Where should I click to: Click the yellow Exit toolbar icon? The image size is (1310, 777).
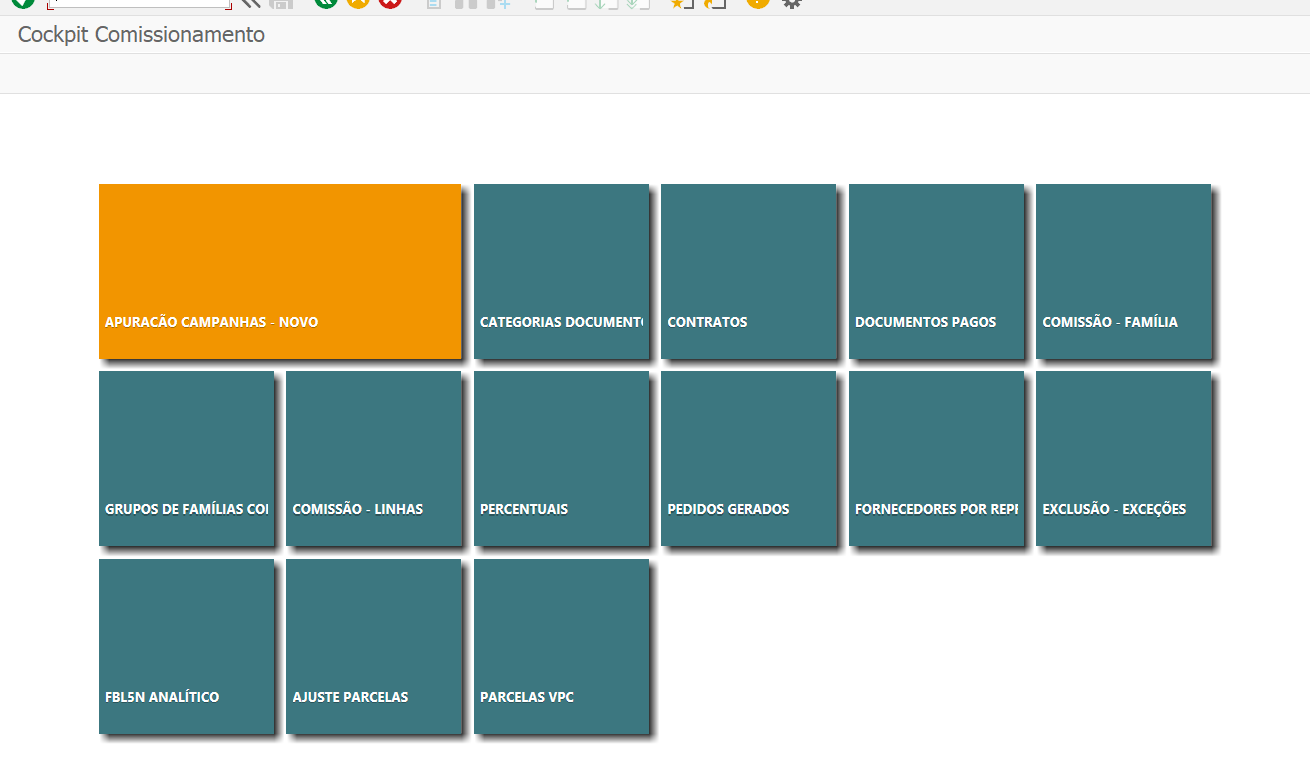point(358,3)
